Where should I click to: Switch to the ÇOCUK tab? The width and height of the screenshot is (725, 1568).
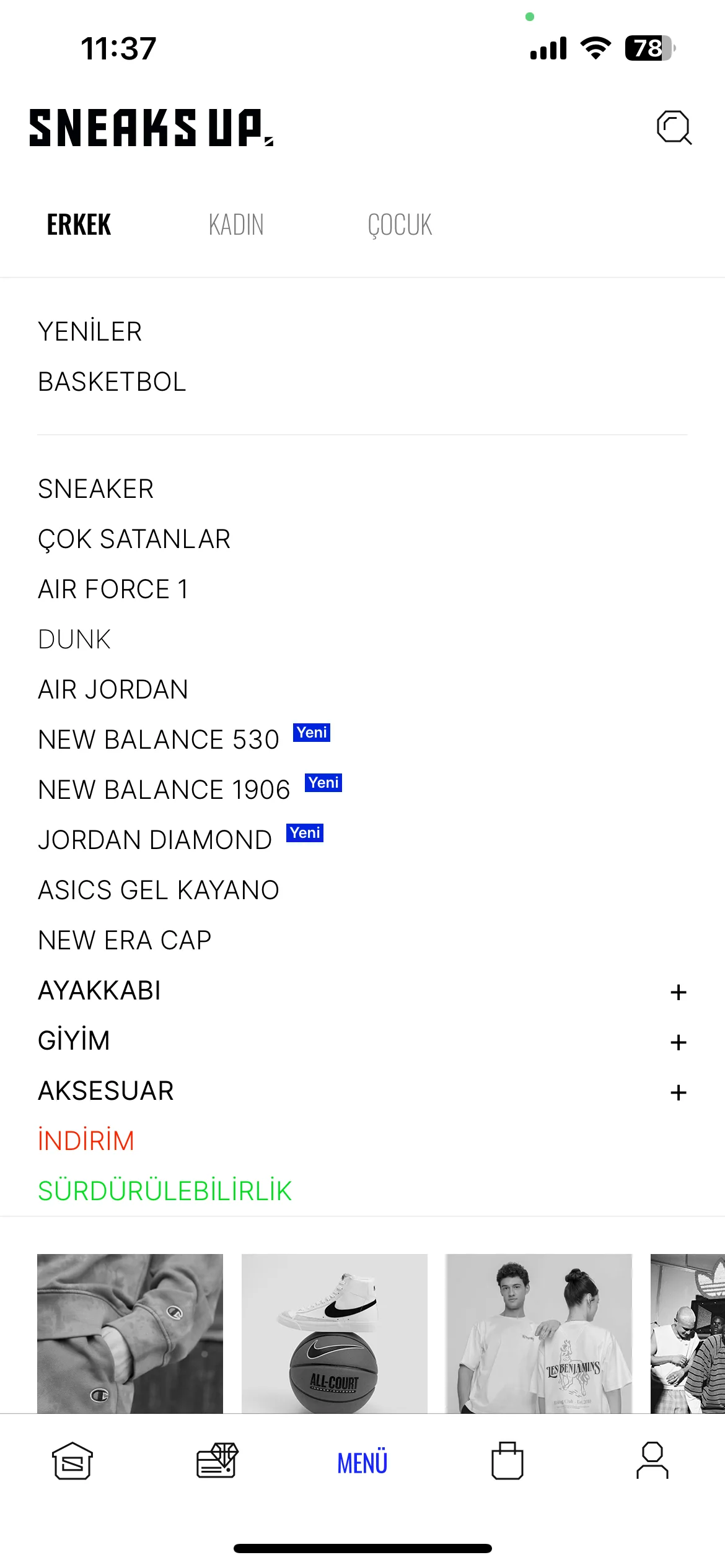tap(400, 225)
